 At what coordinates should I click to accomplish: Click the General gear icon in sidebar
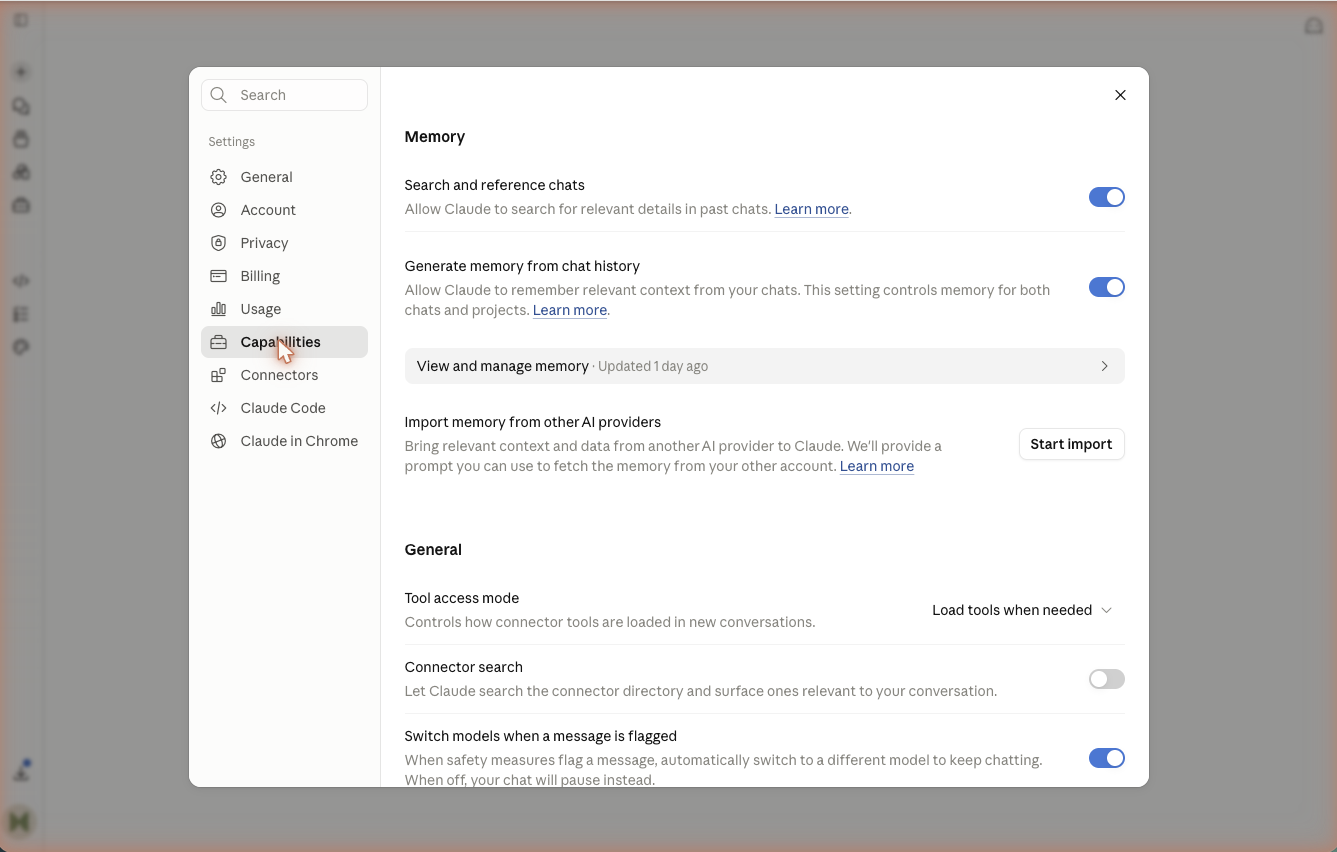click(x=218, y=177)
